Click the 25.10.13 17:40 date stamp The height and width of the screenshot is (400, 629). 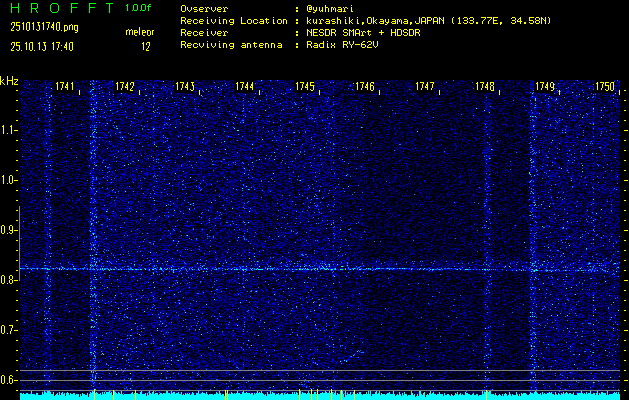click(x=42, y=47)
